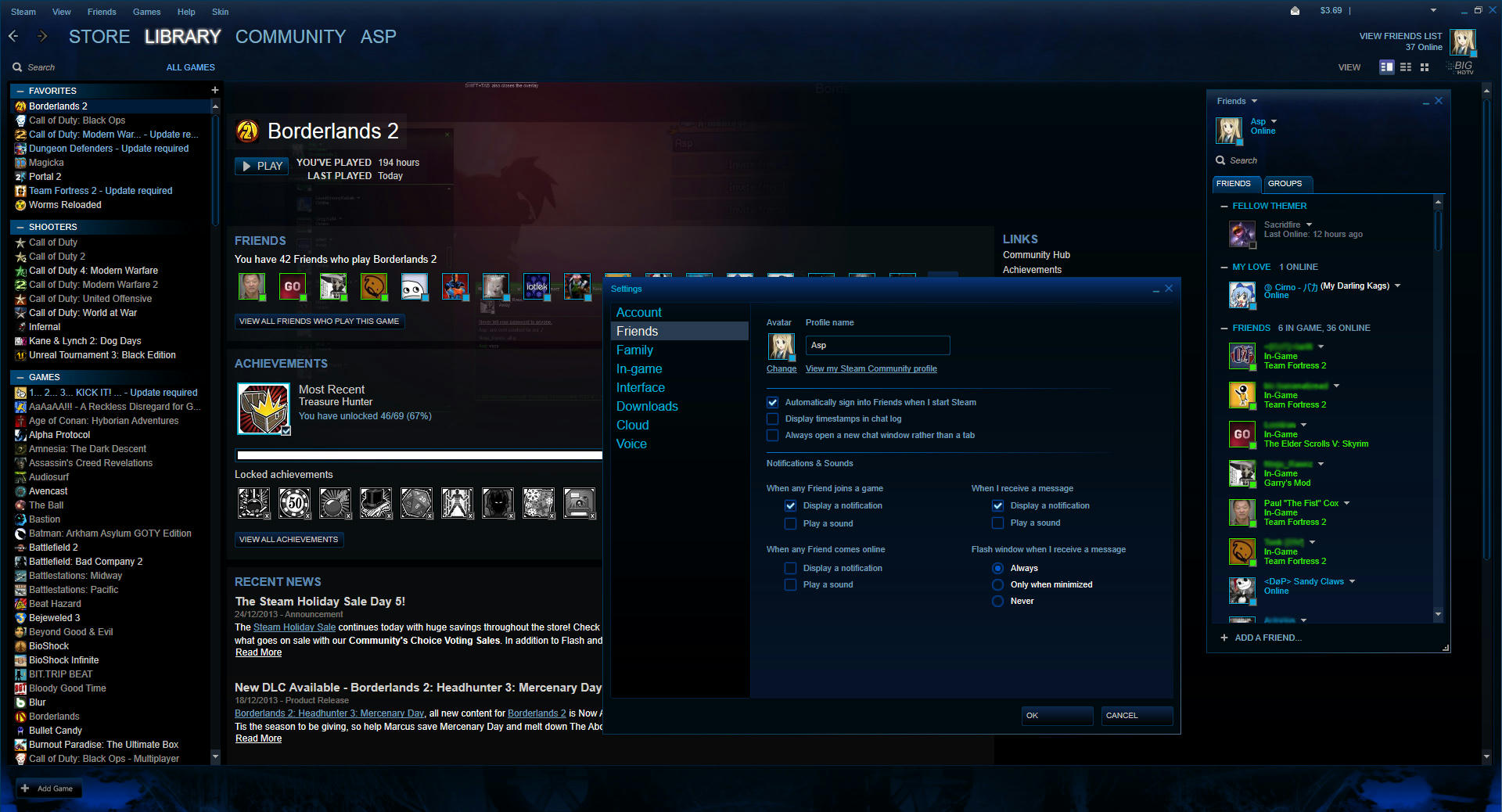Click the game list scroll down arrow
1502x812 pixels.
tap(215, 756)
